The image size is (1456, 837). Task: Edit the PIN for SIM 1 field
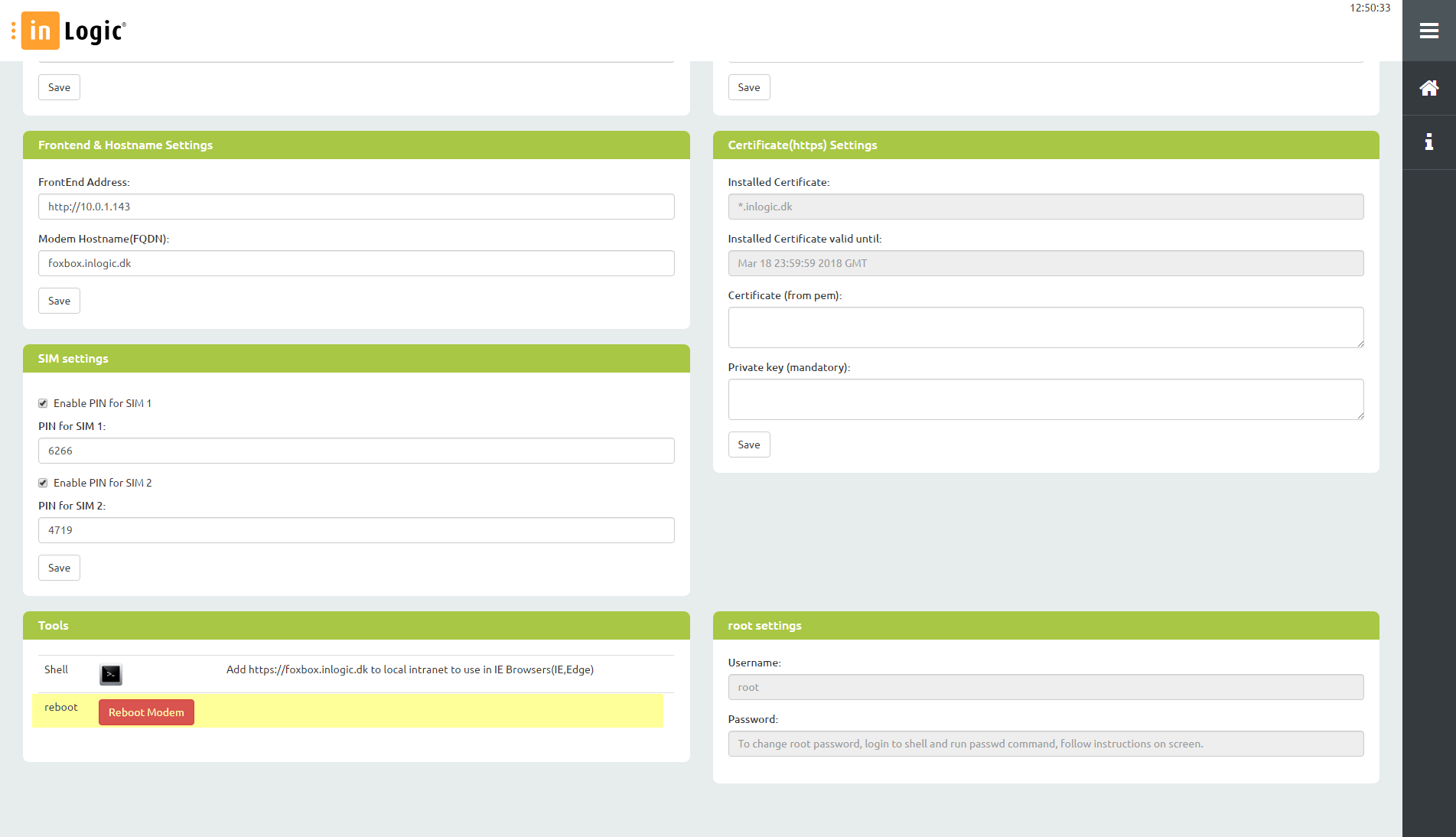click(356, 451)
